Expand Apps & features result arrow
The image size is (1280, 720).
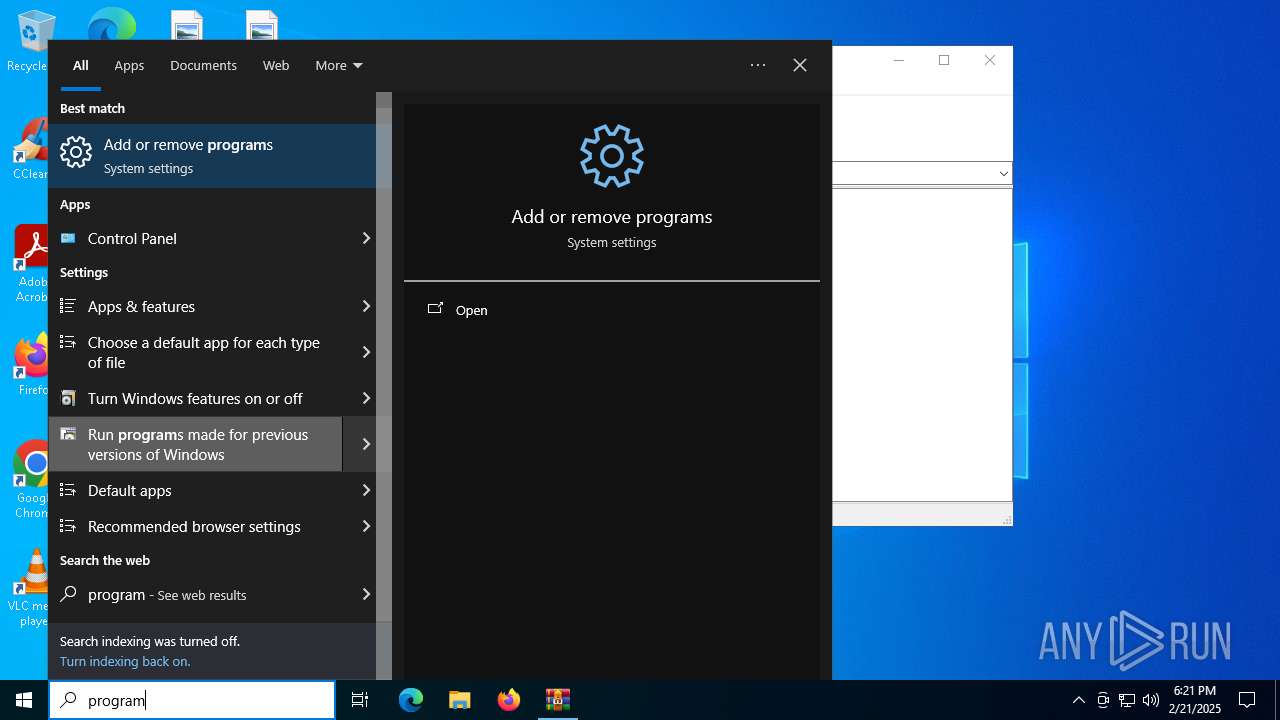click(366, 306)
